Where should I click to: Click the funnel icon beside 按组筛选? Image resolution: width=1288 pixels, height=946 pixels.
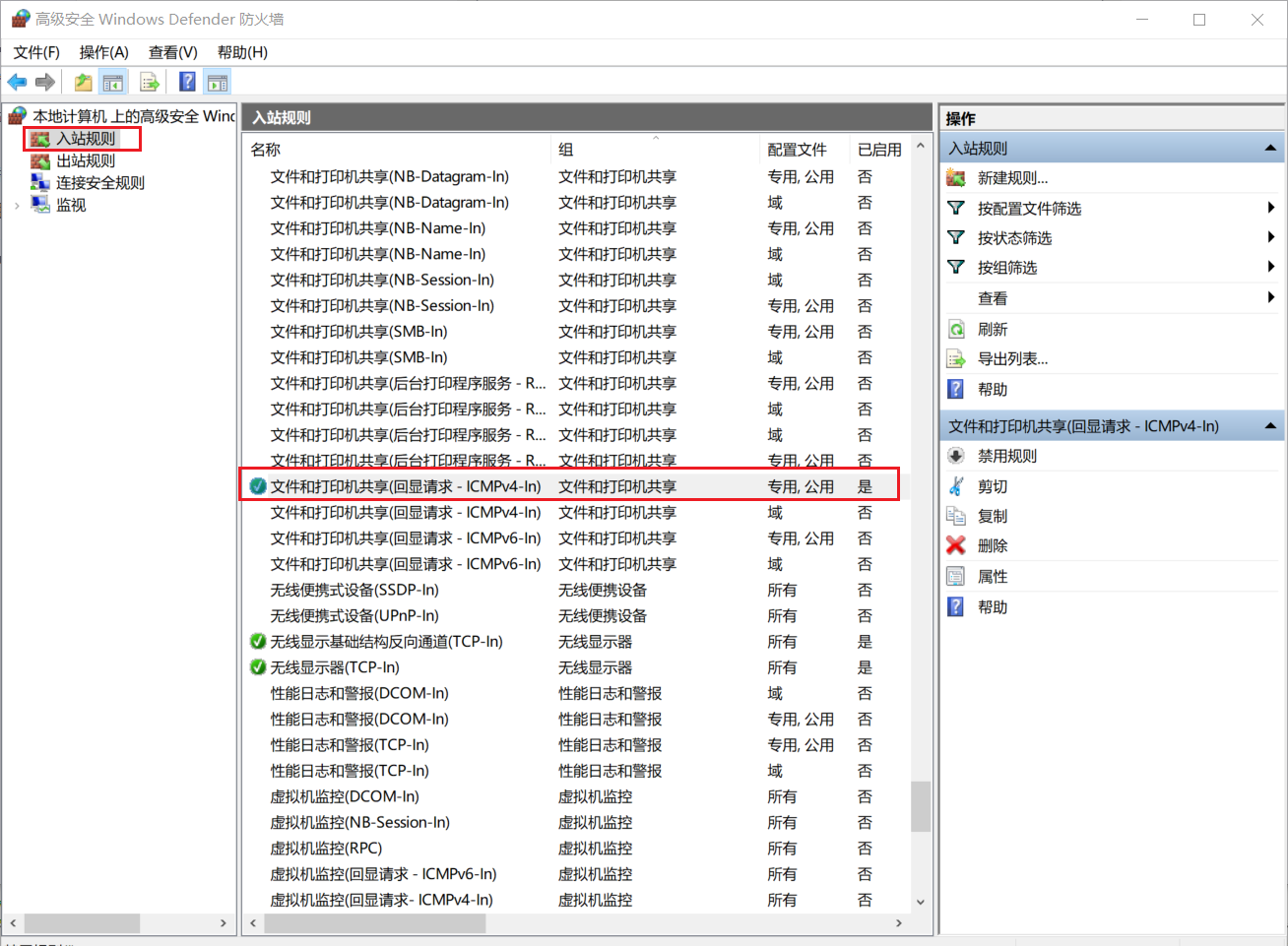point(955,267)
